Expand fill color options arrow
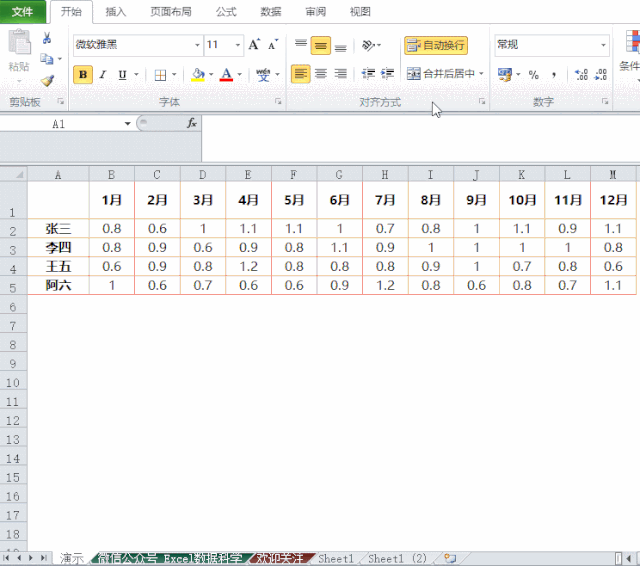The image size is (640, 566). click(211, 75)
